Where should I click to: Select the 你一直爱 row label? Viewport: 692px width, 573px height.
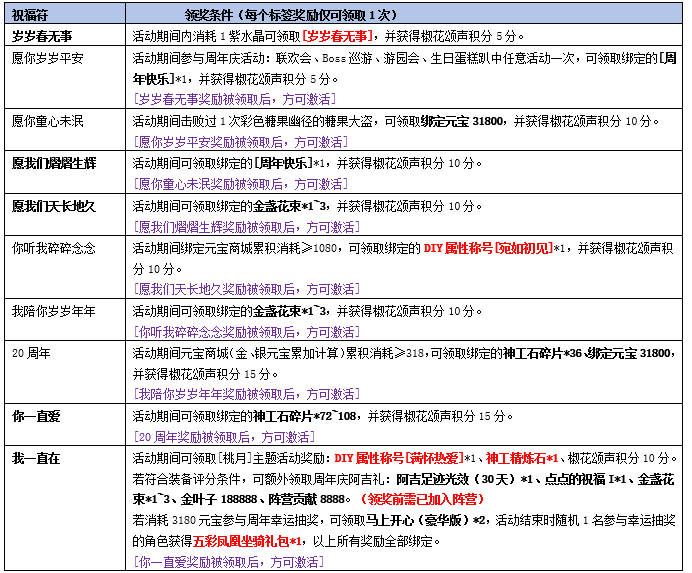[36, 415]
